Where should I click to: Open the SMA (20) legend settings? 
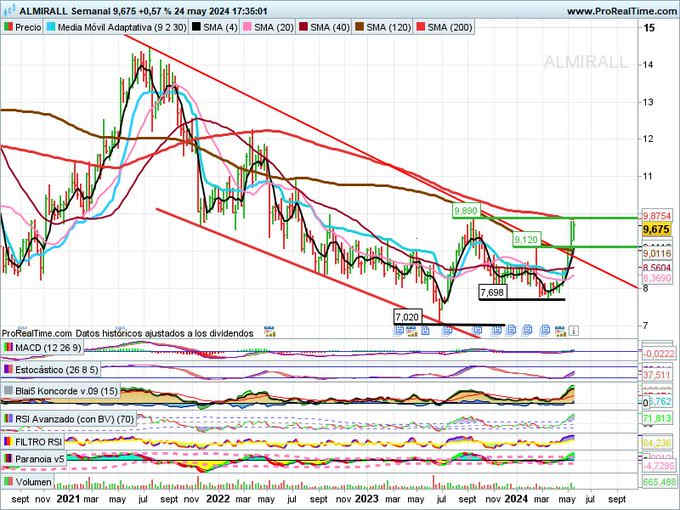coord(268,27)
